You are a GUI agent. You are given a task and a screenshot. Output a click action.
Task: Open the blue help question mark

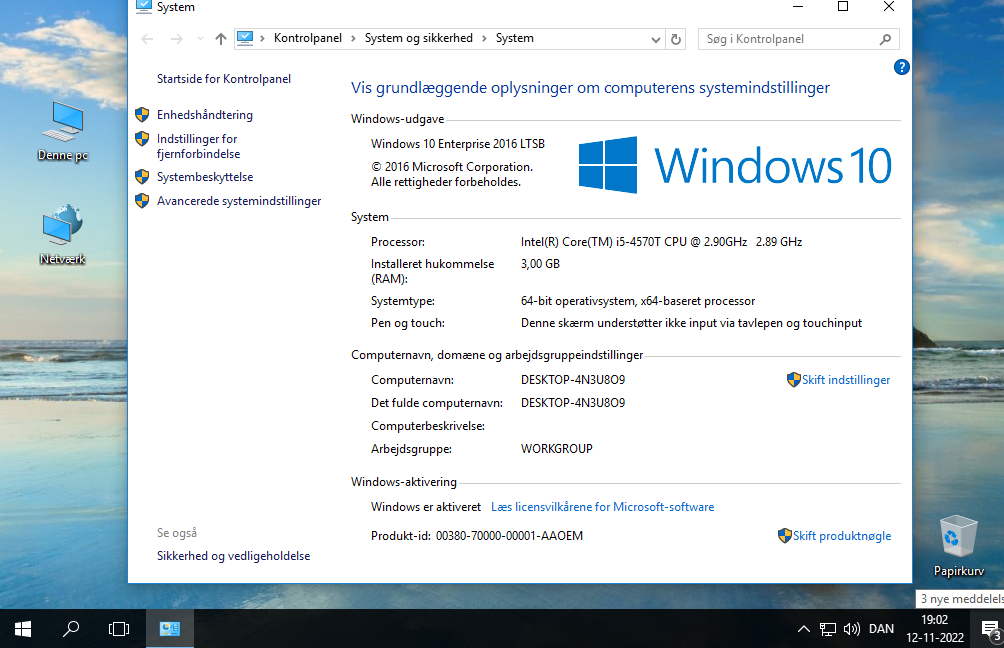[902, 67]
